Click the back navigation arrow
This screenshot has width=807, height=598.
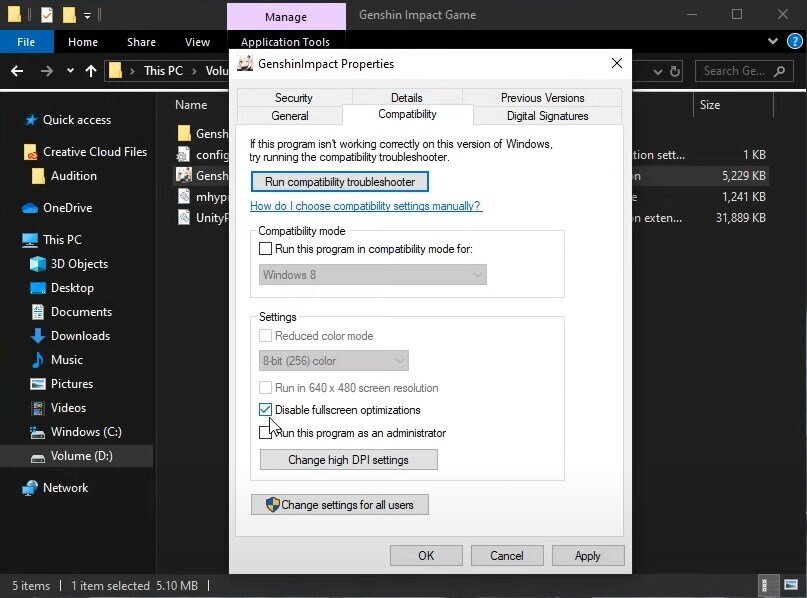click(17, 71)
